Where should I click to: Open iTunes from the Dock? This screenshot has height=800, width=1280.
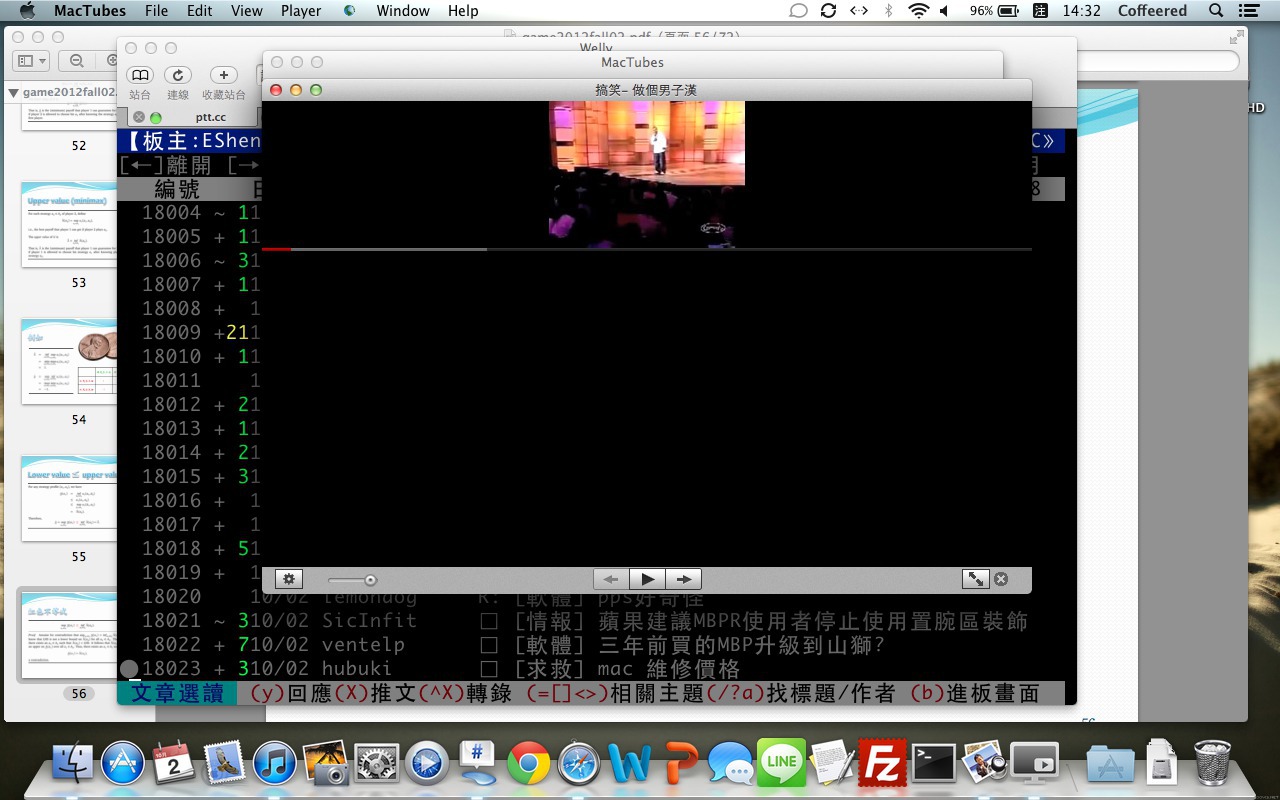275,764
